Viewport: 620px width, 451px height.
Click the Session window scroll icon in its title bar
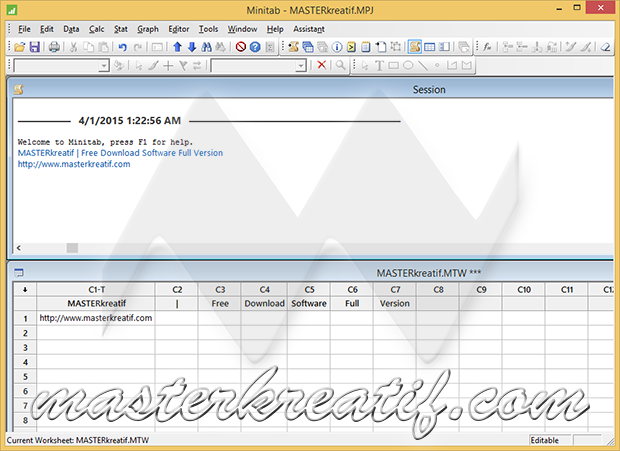coord(19,90)
